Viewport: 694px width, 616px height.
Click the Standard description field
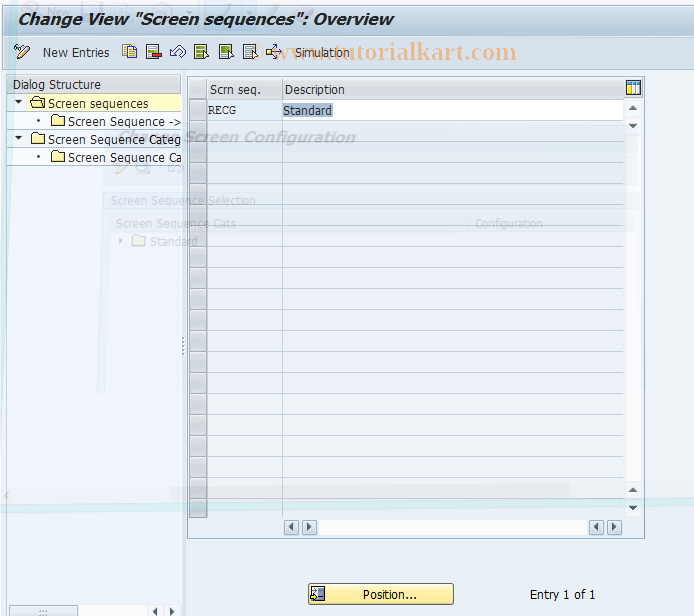[453, 110]
